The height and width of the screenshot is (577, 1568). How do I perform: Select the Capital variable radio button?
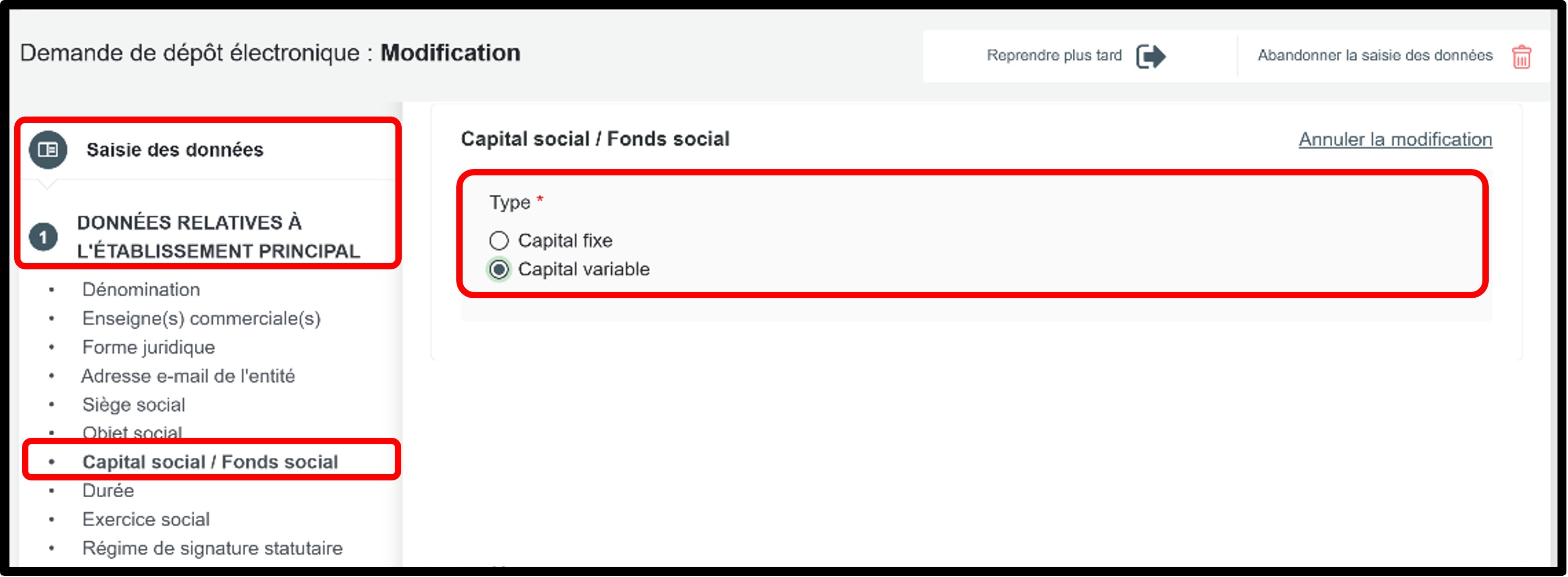(499, 269)
